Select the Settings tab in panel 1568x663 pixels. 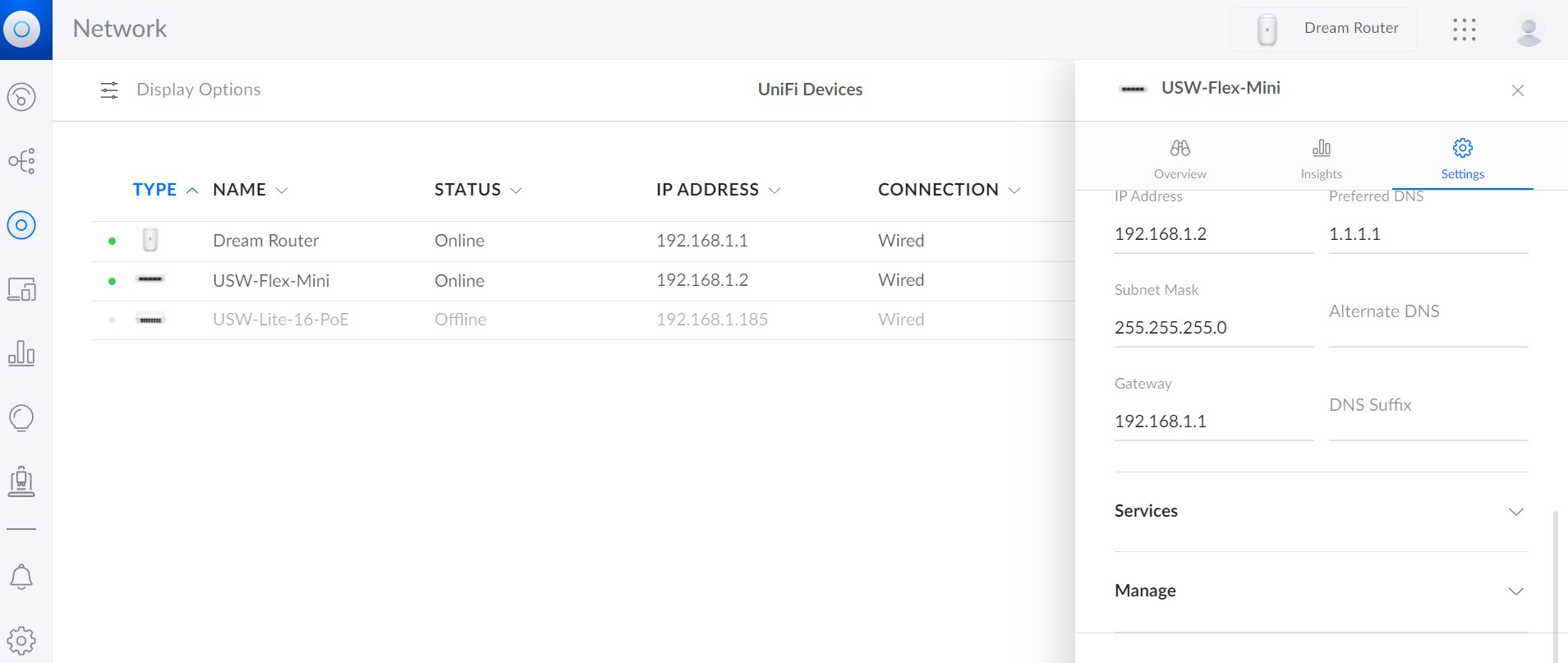coord(1463,159)
